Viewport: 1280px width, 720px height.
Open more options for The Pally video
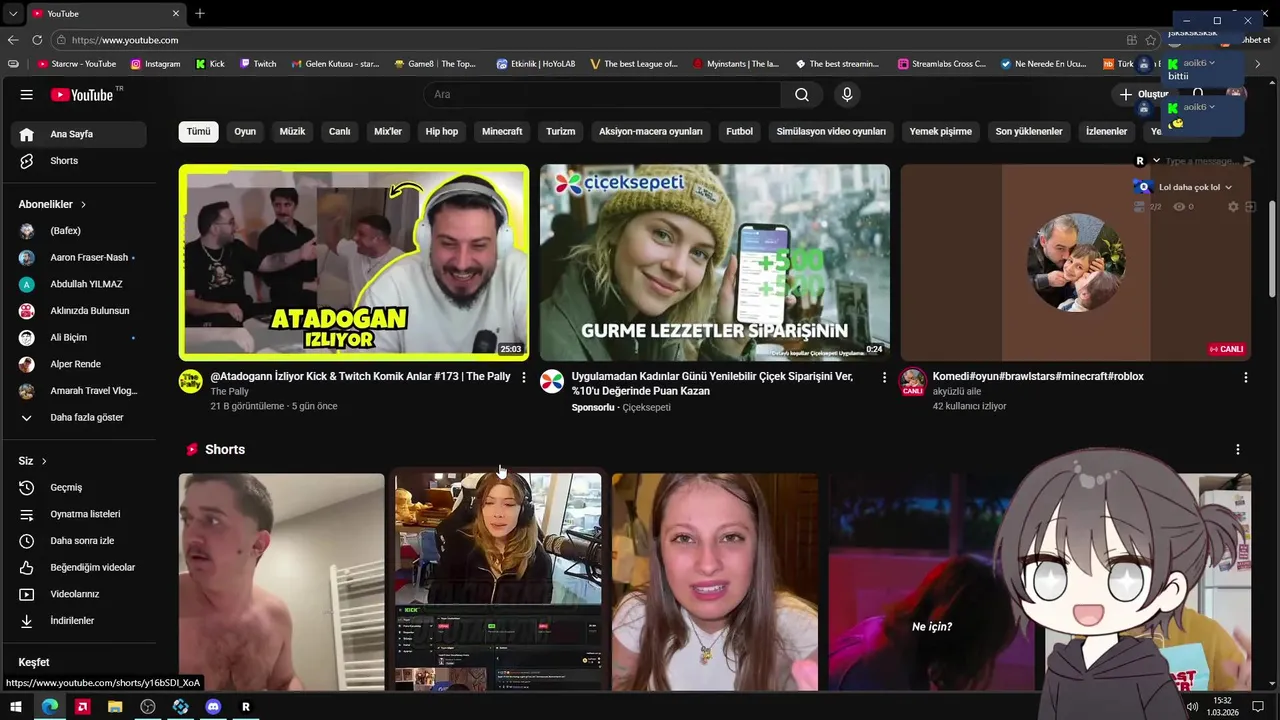[x=523, y=377]
